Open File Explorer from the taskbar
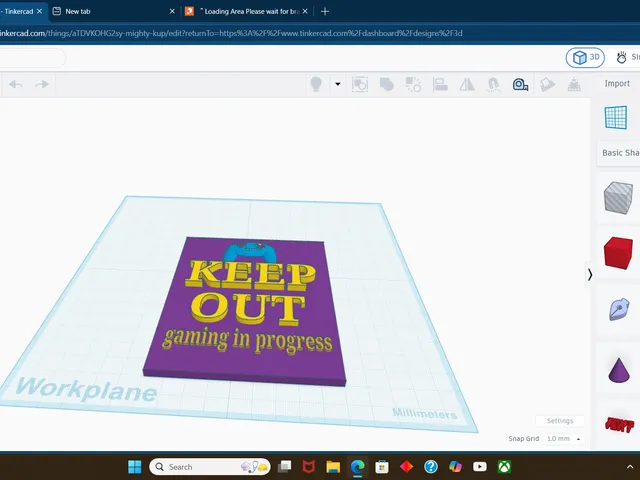 (x=333, y=467)
